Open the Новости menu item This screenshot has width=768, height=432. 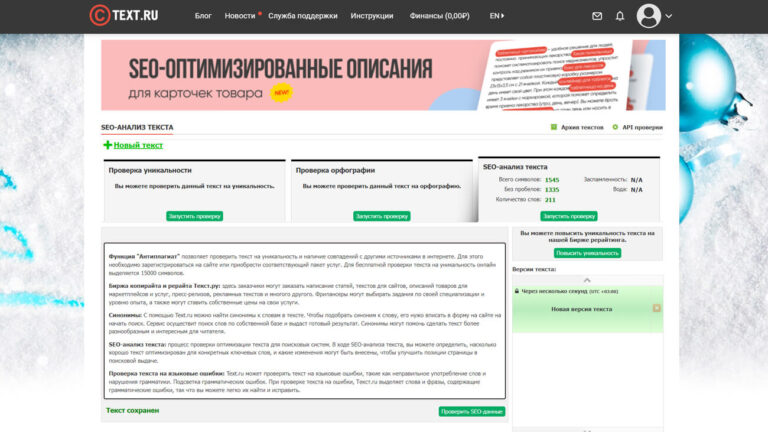pyautogui.click(x=240, y=16)
